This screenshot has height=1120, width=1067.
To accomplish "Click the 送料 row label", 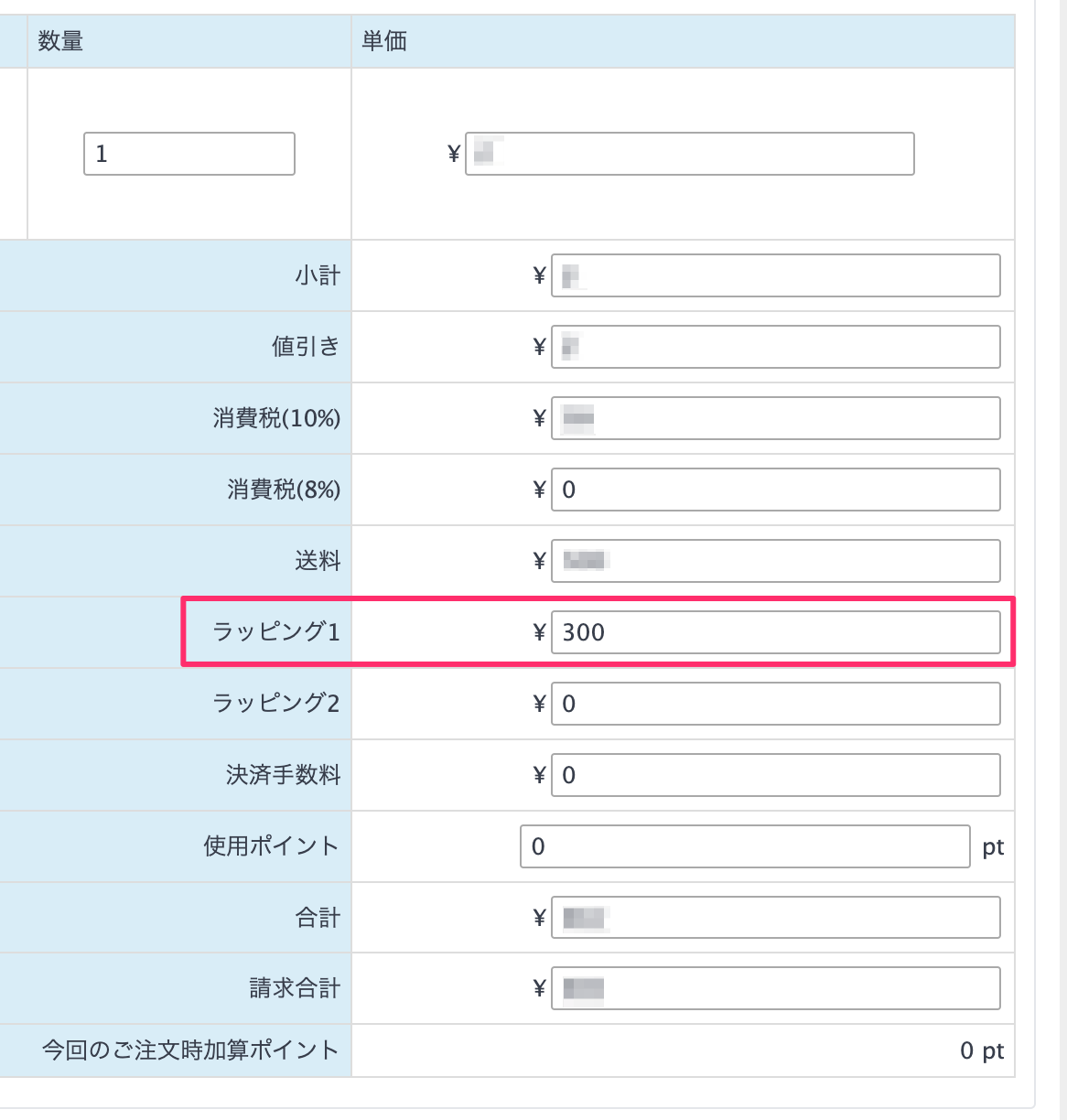I will click(x=318, y=561).
